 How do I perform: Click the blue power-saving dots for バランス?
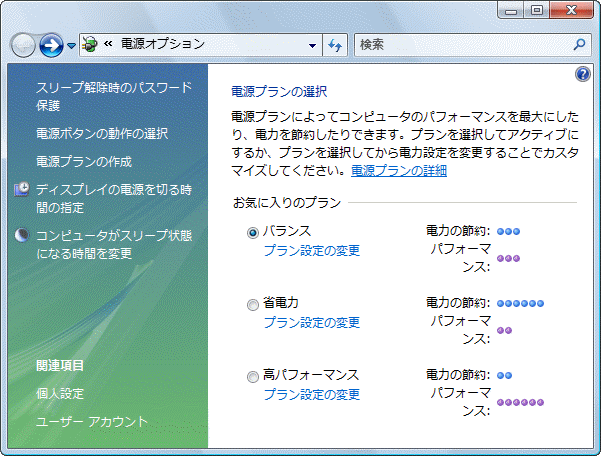(x=508, y=231)
